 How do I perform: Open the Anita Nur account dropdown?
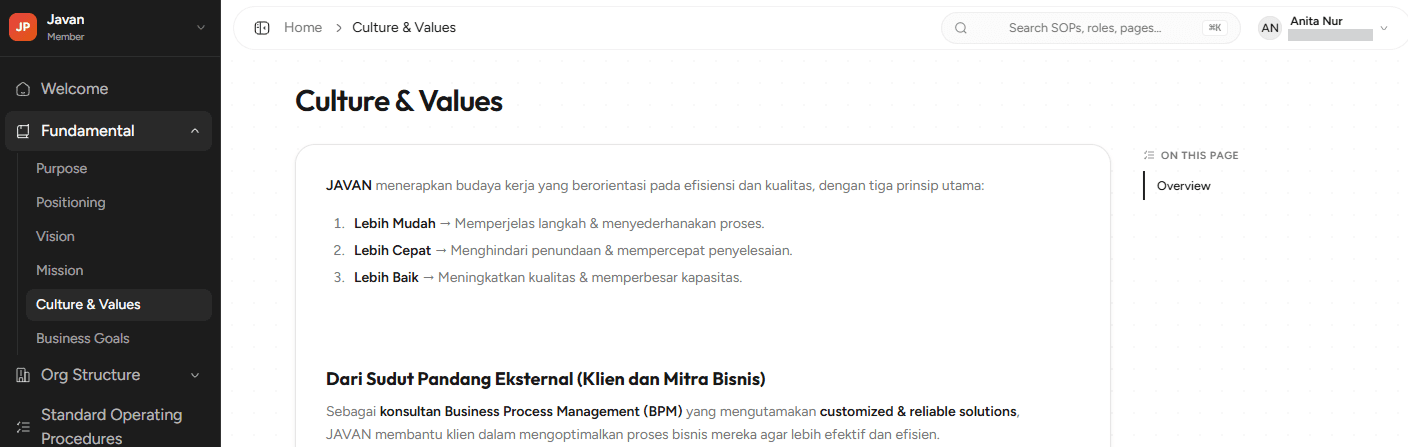click(1384, 28)
